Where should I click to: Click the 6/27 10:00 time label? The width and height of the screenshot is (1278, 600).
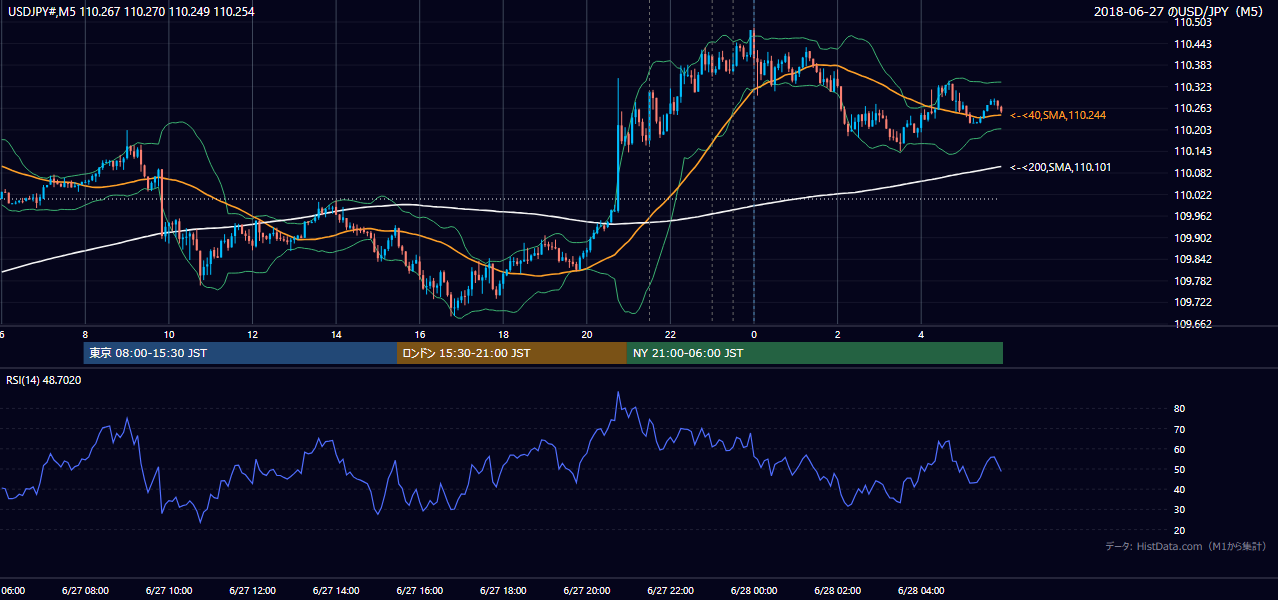point(168,591)
